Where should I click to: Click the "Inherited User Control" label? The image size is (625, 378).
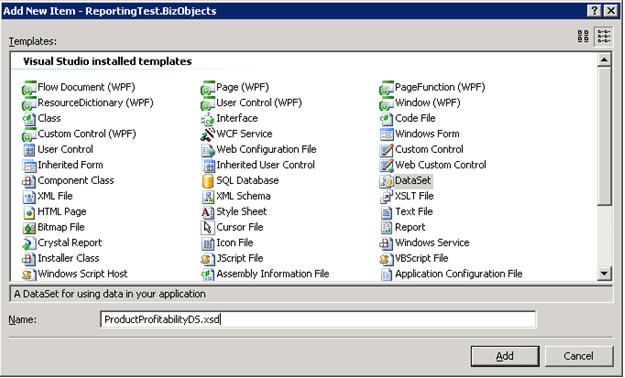pyautogui.click(x=265, y=165)
